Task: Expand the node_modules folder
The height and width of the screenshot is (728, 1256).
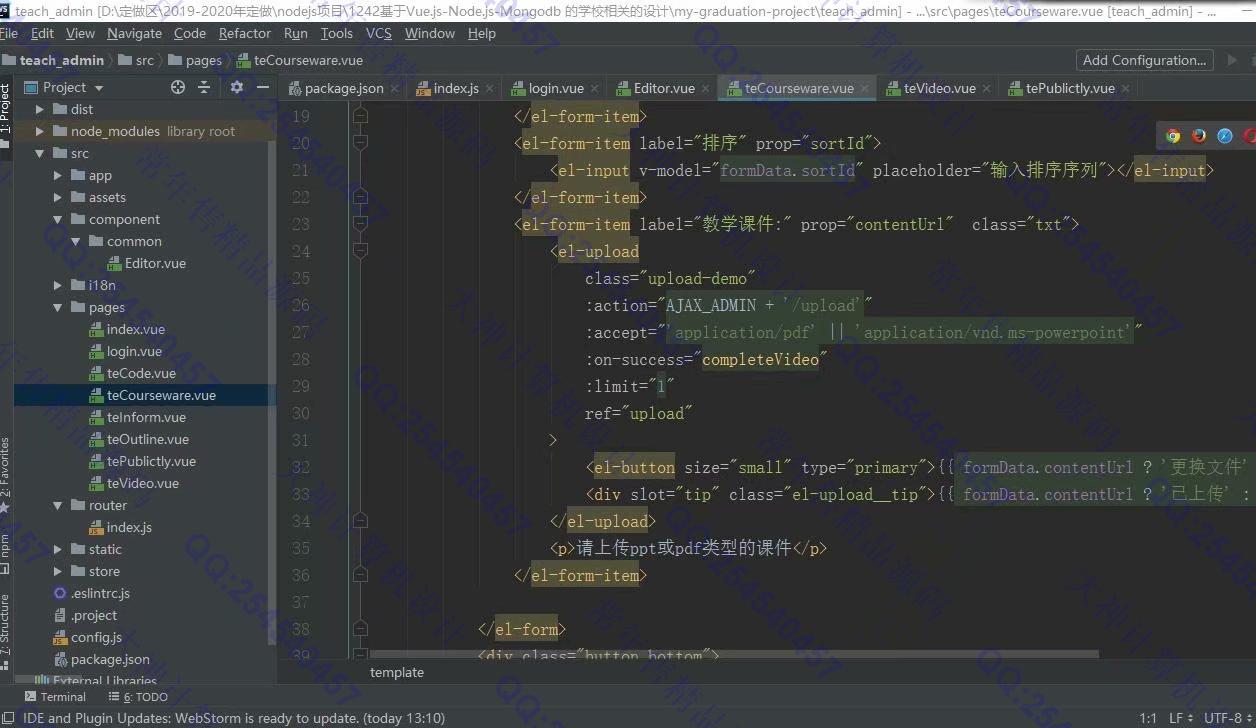Action: pos(40,131)
